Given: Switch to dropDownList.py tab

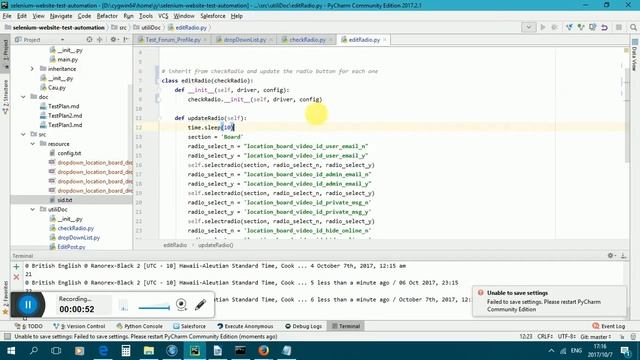Looking at the screenshot, I should [244, 40].
